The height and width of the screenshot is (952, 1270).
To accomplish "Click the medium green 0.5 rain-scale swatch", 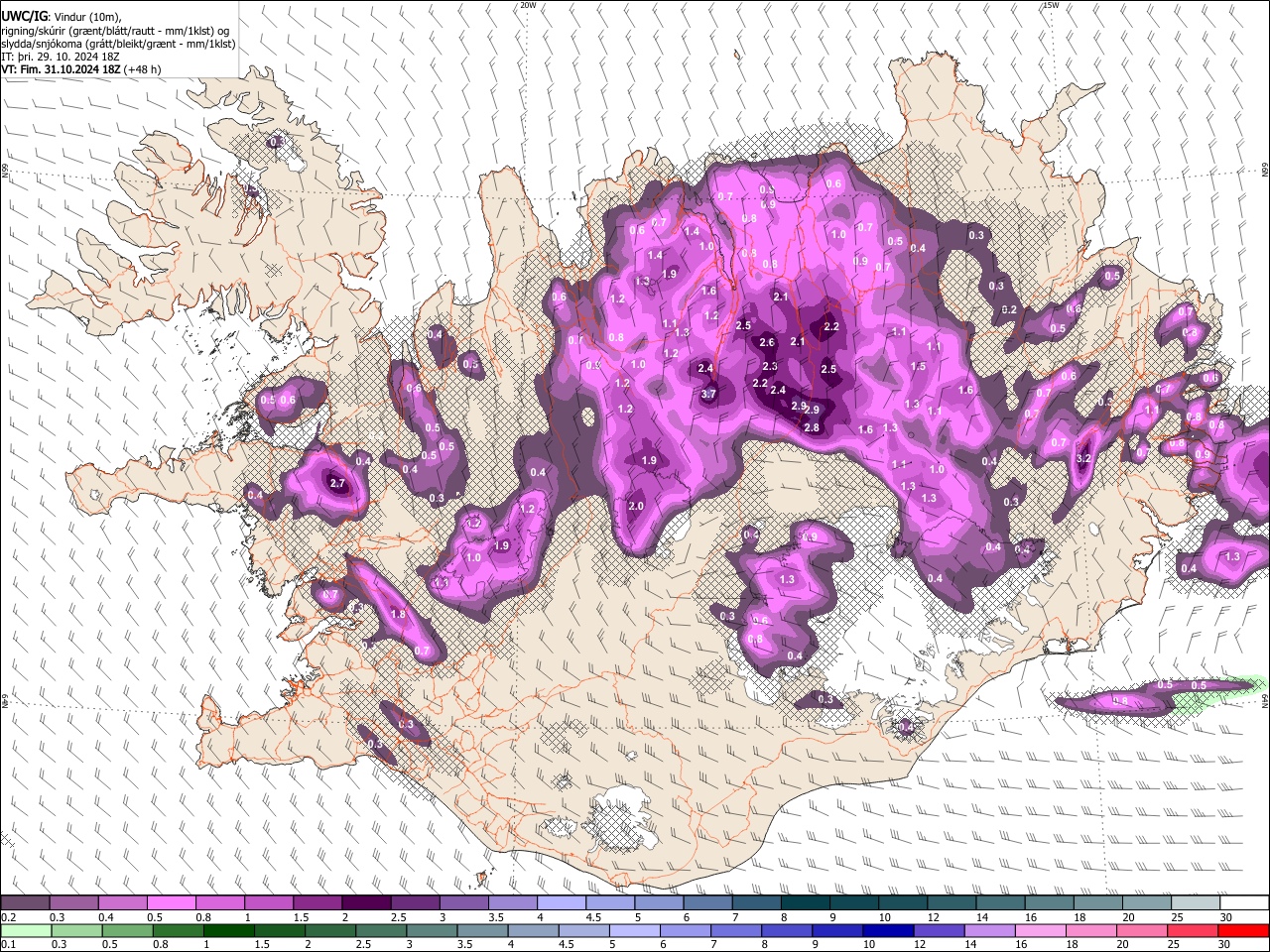I will (126, 931).
